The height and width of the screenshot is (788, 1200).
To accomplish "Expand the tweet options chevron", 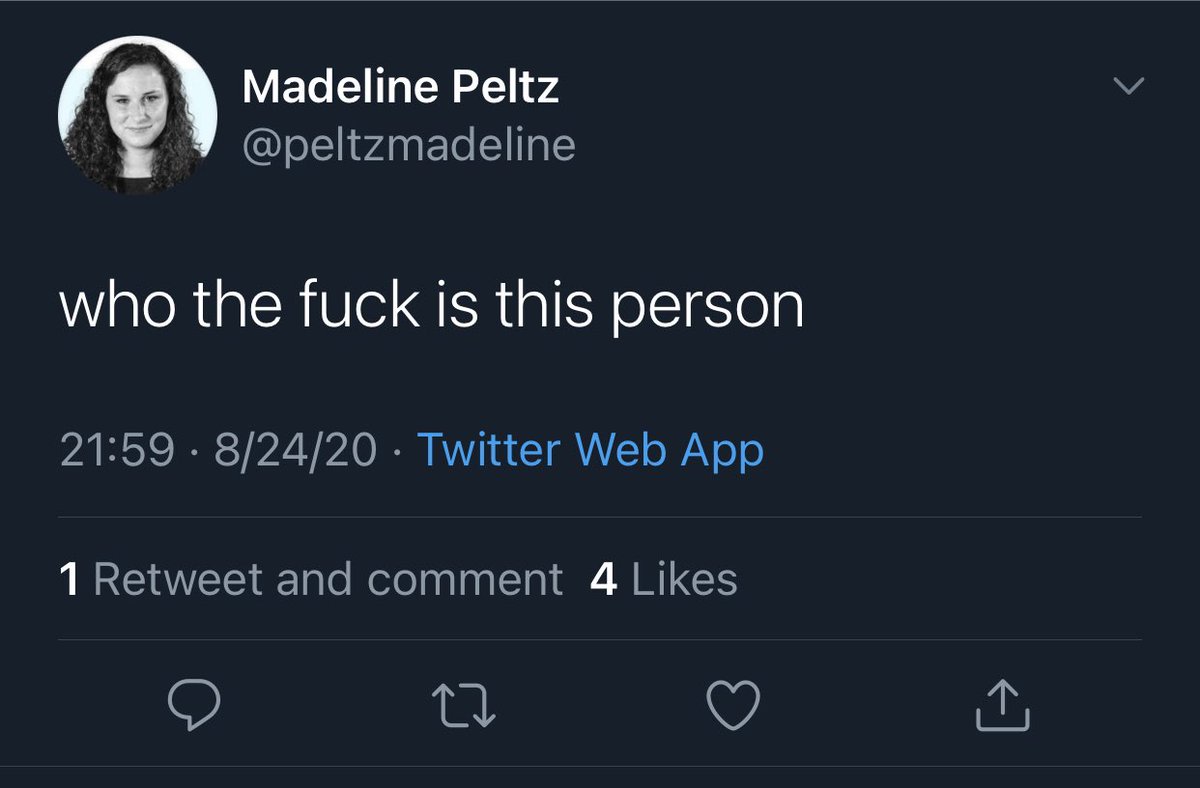I will pos(1128,88).
